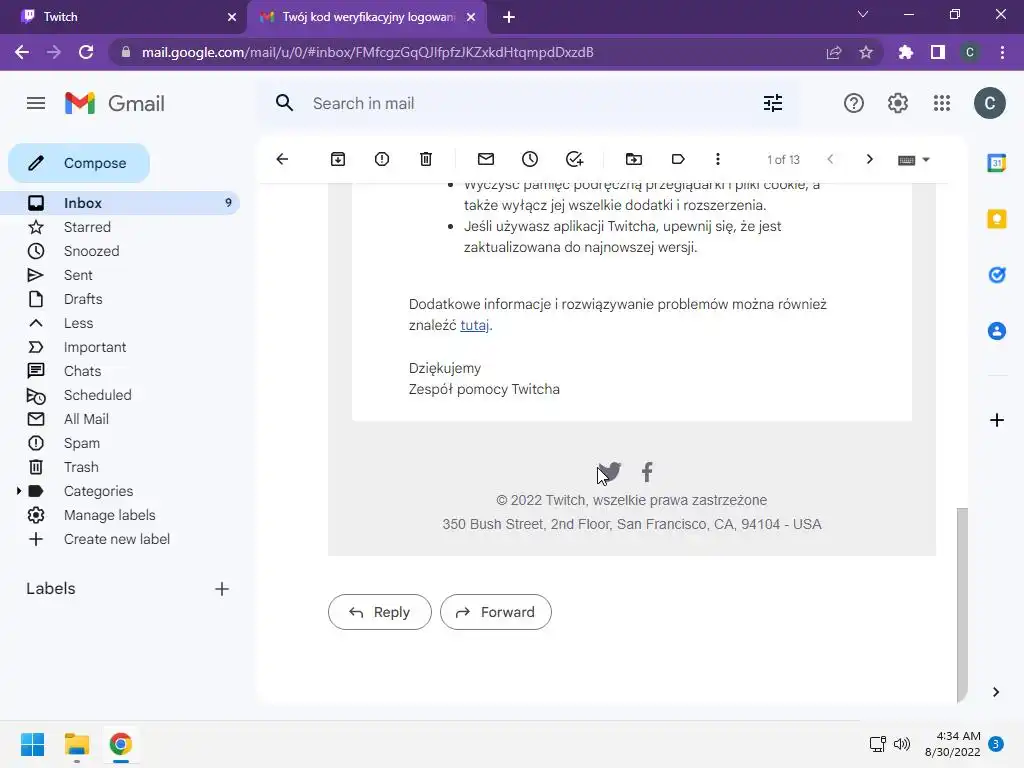Get add-ons with the plus icon
Screen dimensions: 1024x768
[x=997, y=420]
